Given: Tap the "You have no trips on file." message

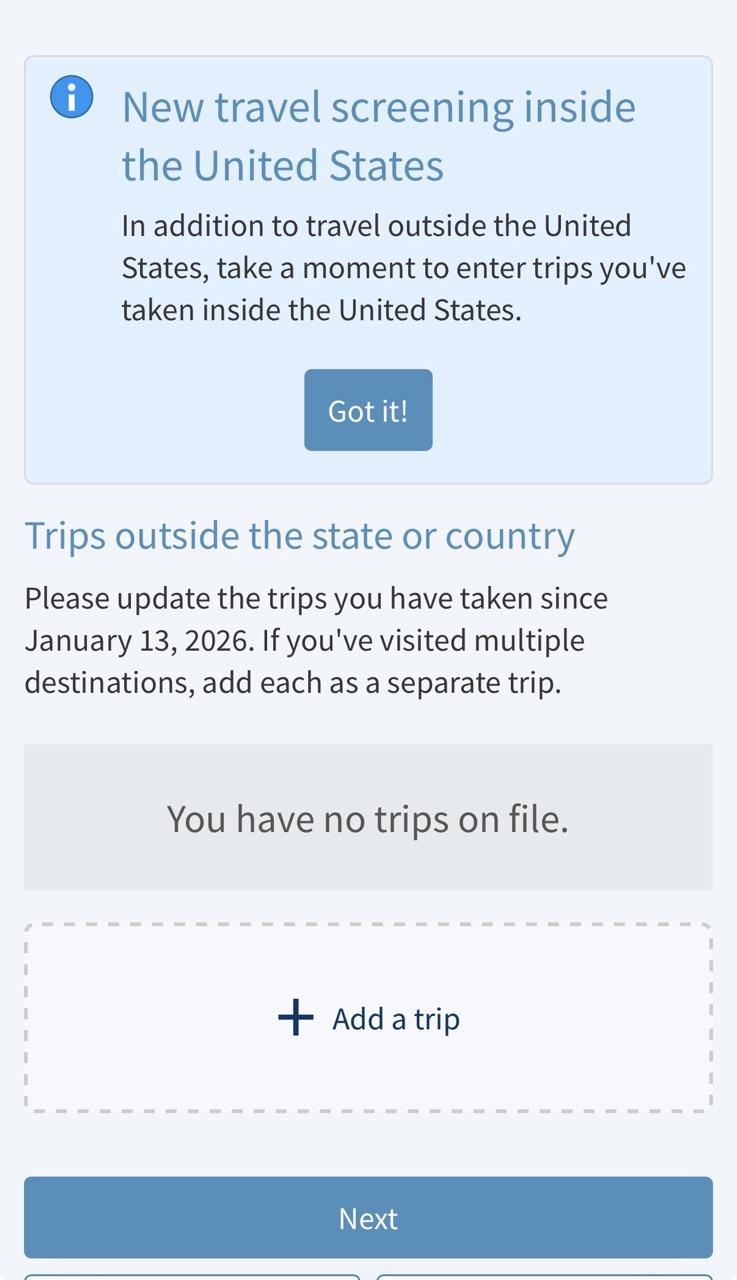Looking at the screenshot, I should [x=367, y=819].
